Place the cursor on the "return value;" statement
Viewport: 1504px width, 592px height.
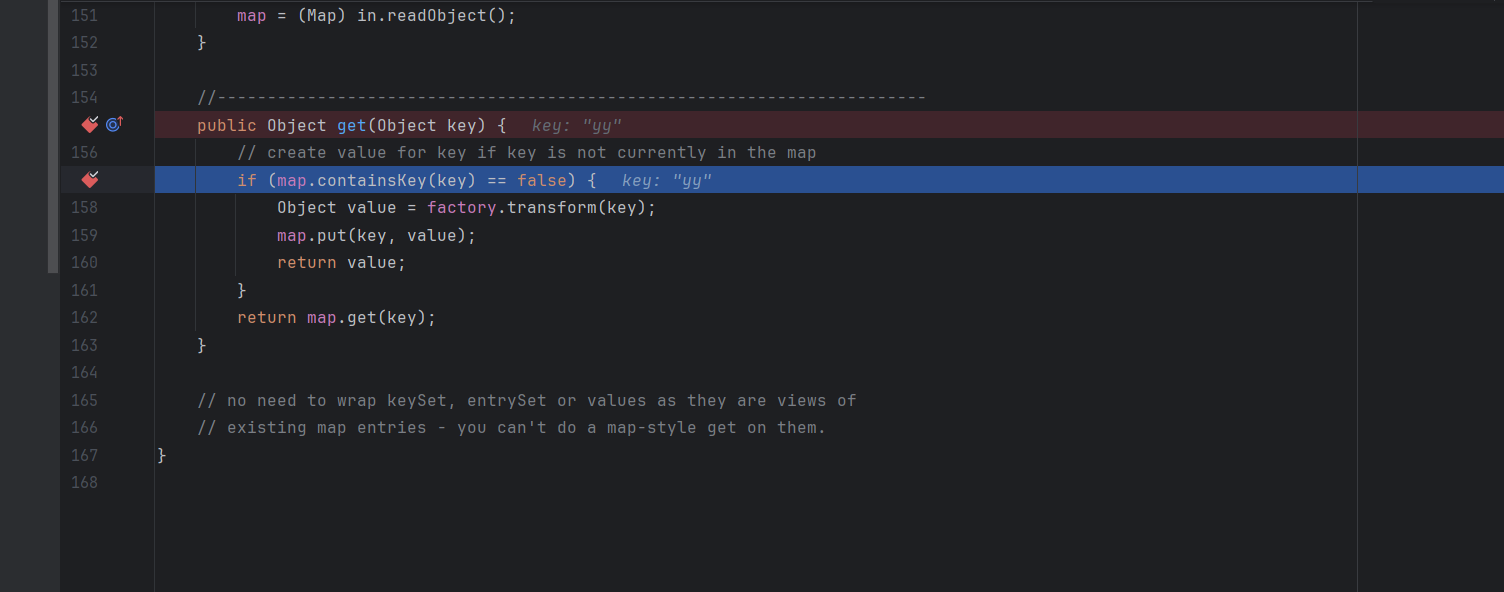point(341,263)
